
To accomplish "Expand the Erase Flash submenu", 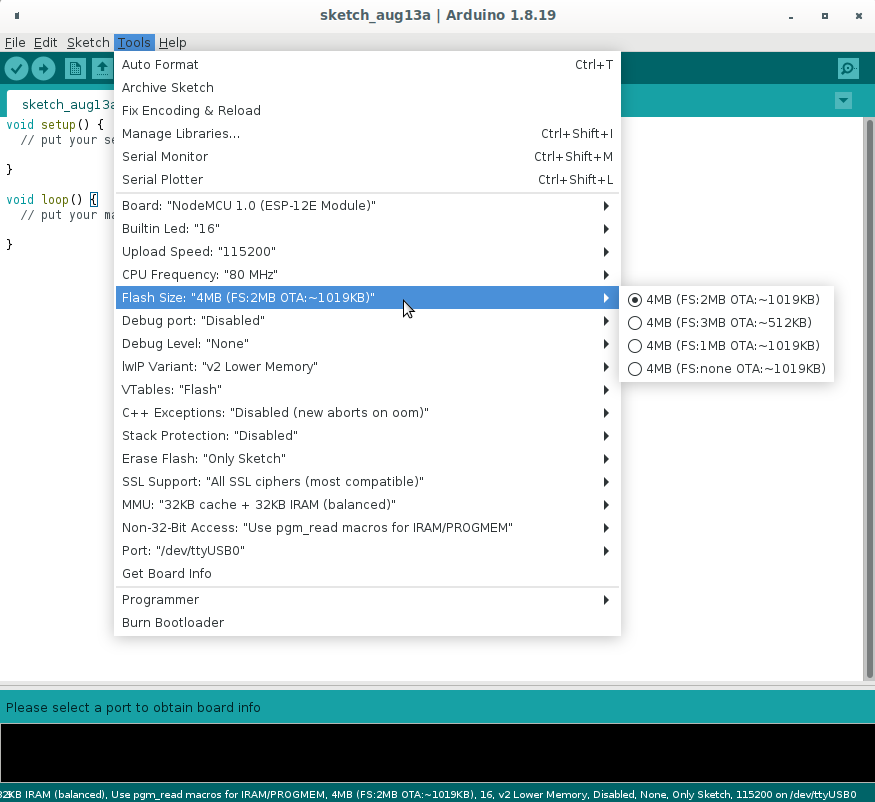I will coord(367,458).
